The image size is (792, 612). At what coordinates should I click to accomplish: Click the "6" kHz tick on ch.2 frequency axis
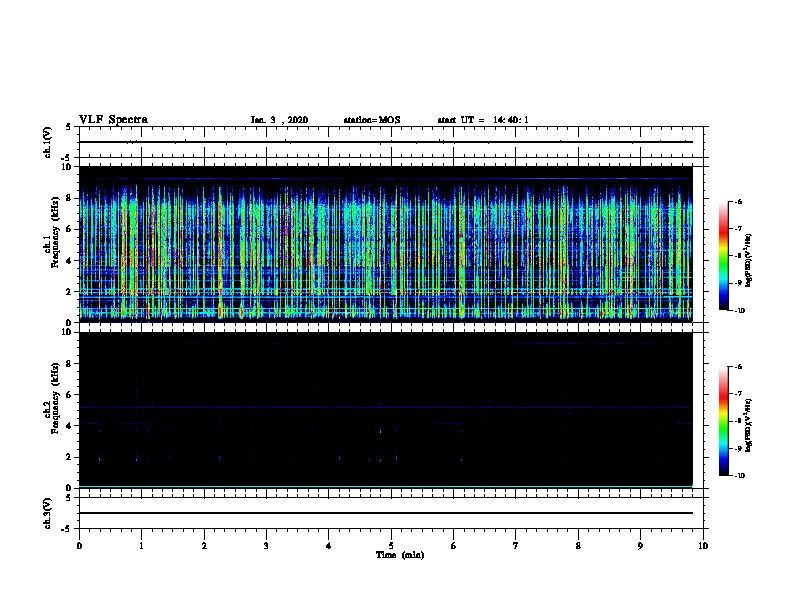click(69, 395)
